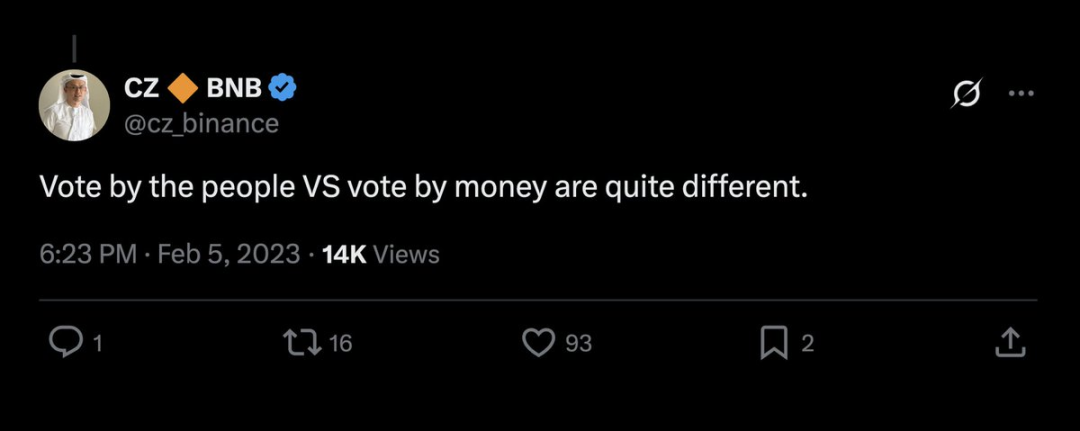Open the three-dot more options menu
This screenshot has width=1080, height=431.
coord(1020,93)
